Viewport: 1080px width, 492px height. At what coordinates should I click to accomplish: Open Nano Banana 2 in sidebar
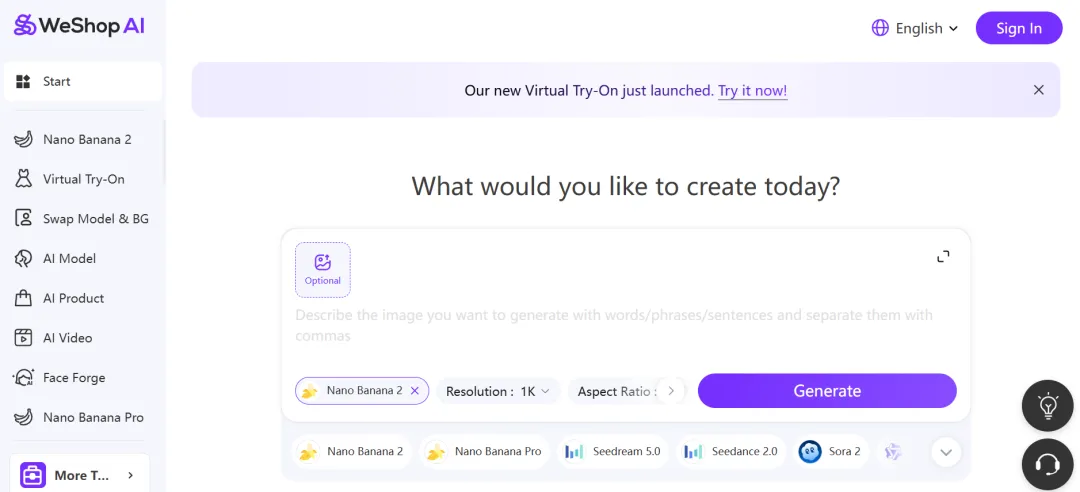click(83, 139)
